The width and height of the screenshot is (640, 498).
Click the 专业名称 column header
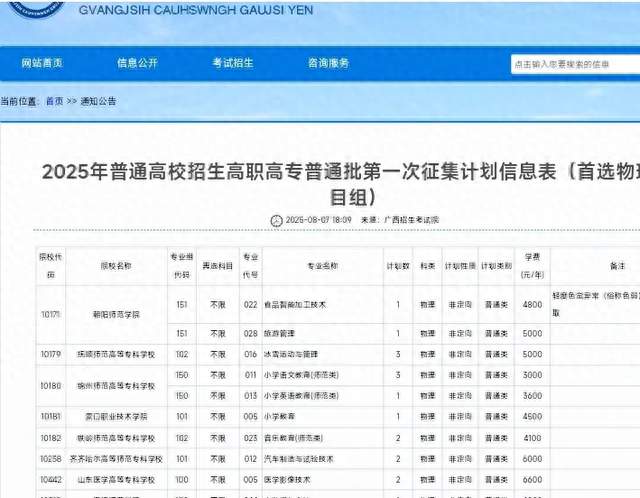click(x=322, y=266)
